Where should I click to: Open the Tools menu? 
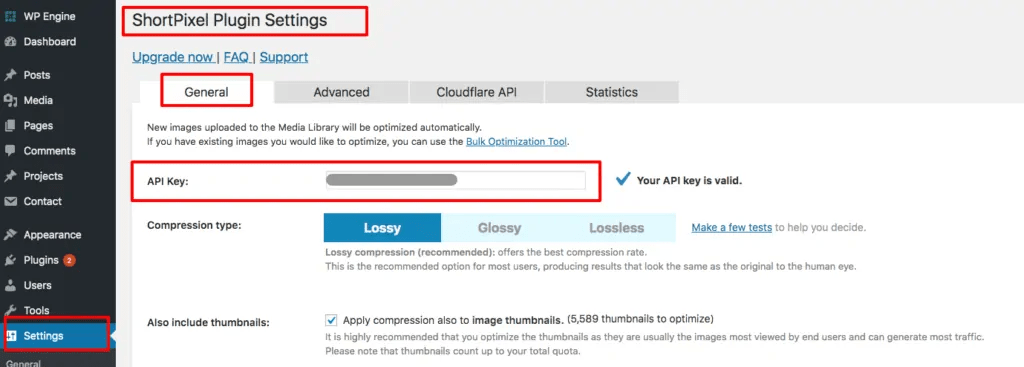pyautogui.click(x=37, y=310)
